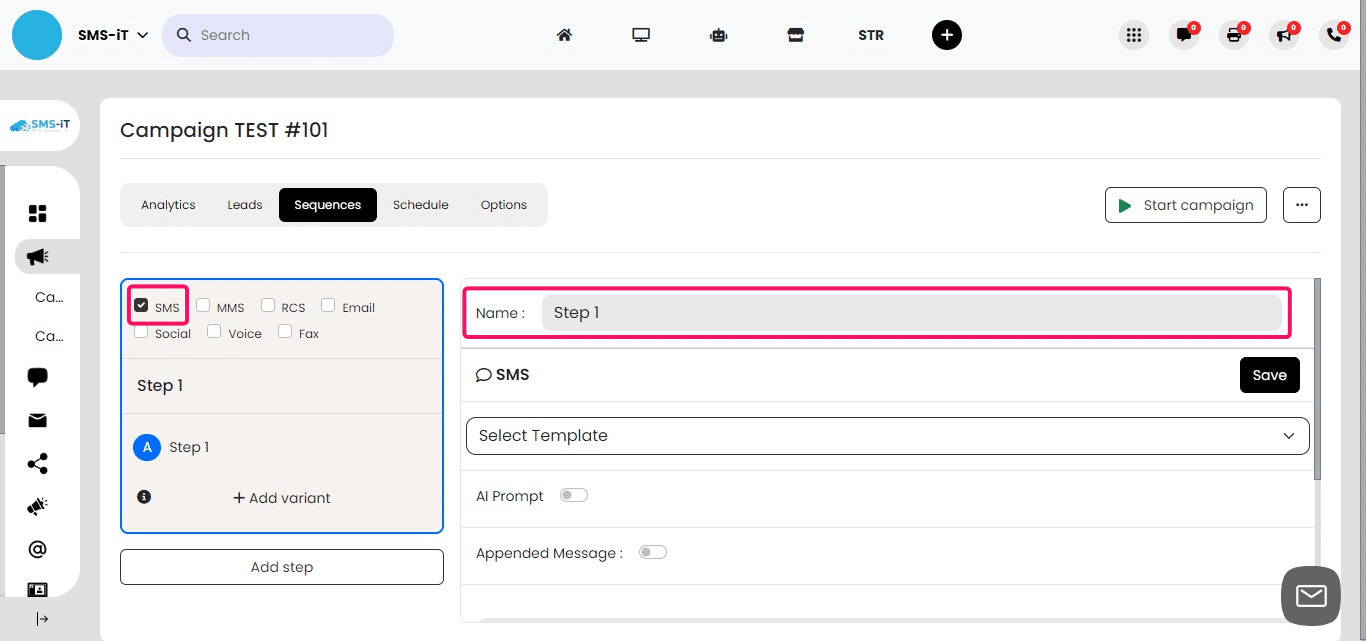Click the Name input showing Step 1
This screenshot has height=641, width=1366.
[911, 312]
